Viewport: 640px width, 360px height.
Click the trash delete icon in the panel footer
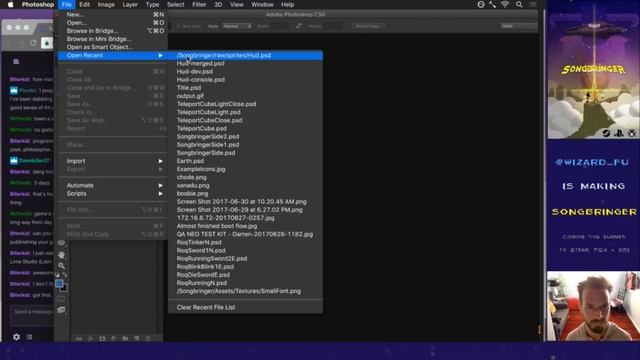pos(148,338)
